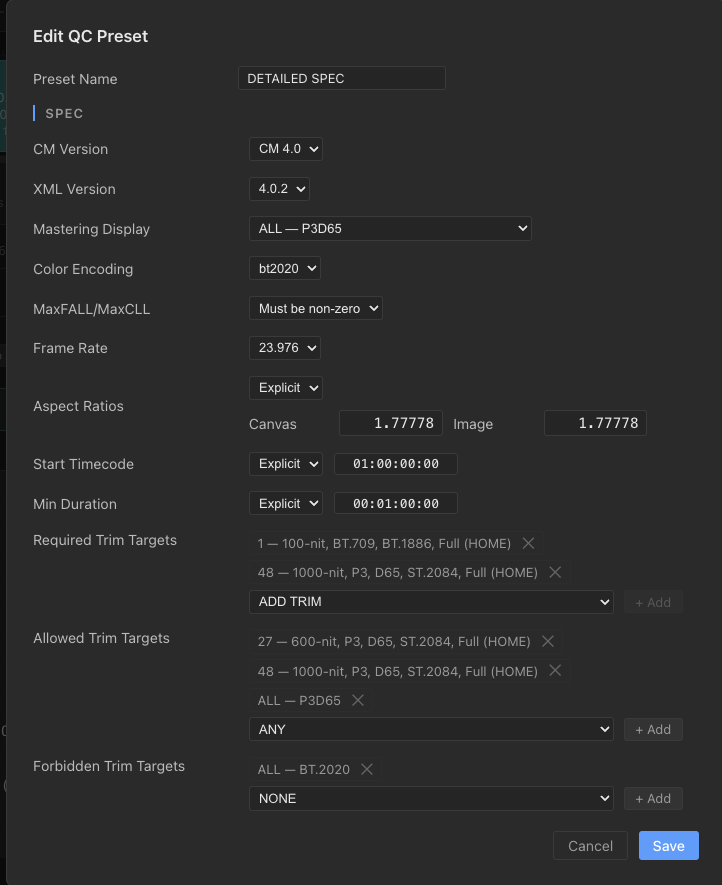The image size is (722, 885).
Task: Click the Min Duration 00:01:00:00 field
Action: 396,503
